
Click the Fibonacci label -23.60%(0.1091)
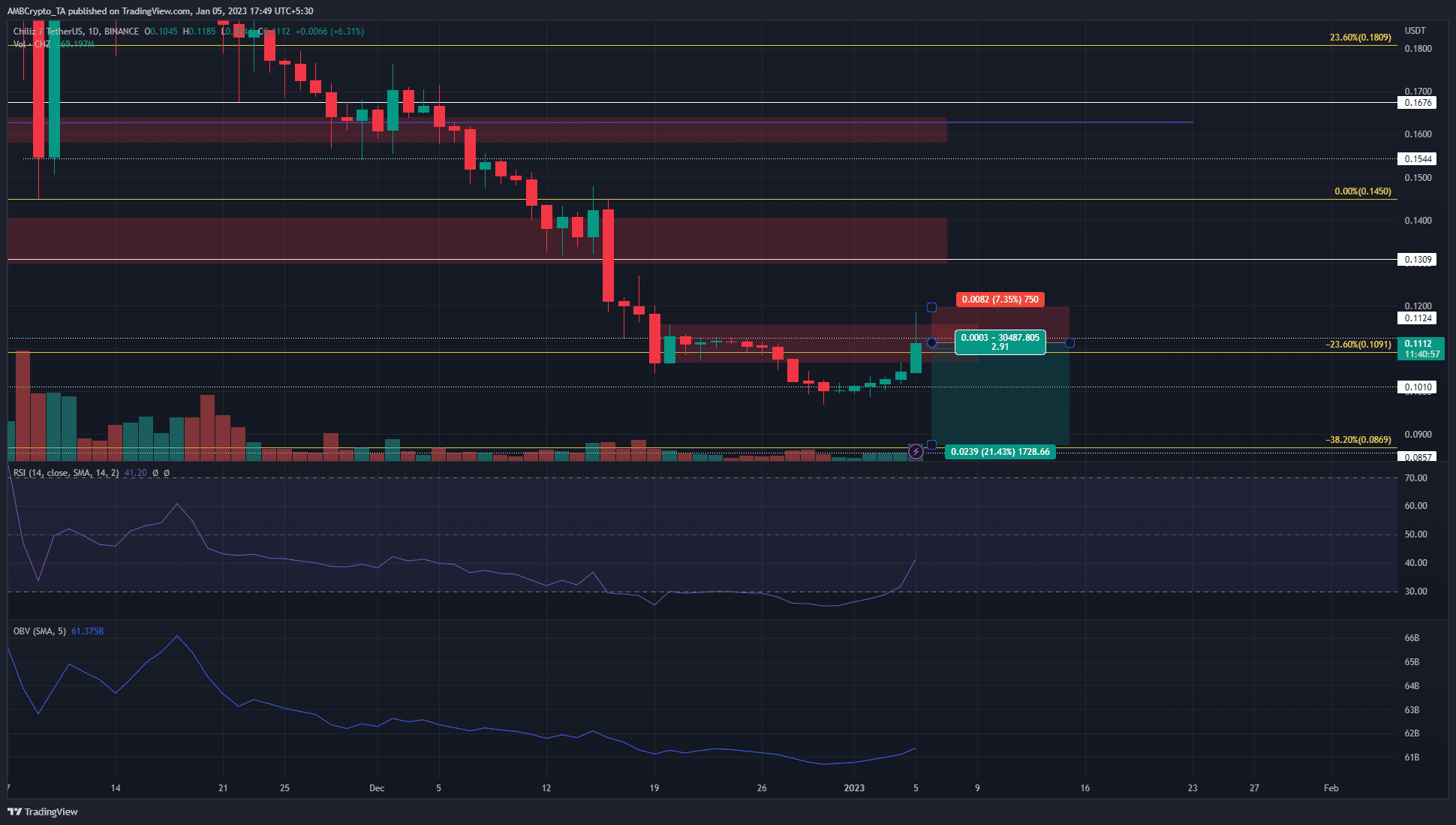tap(1358, 345)
